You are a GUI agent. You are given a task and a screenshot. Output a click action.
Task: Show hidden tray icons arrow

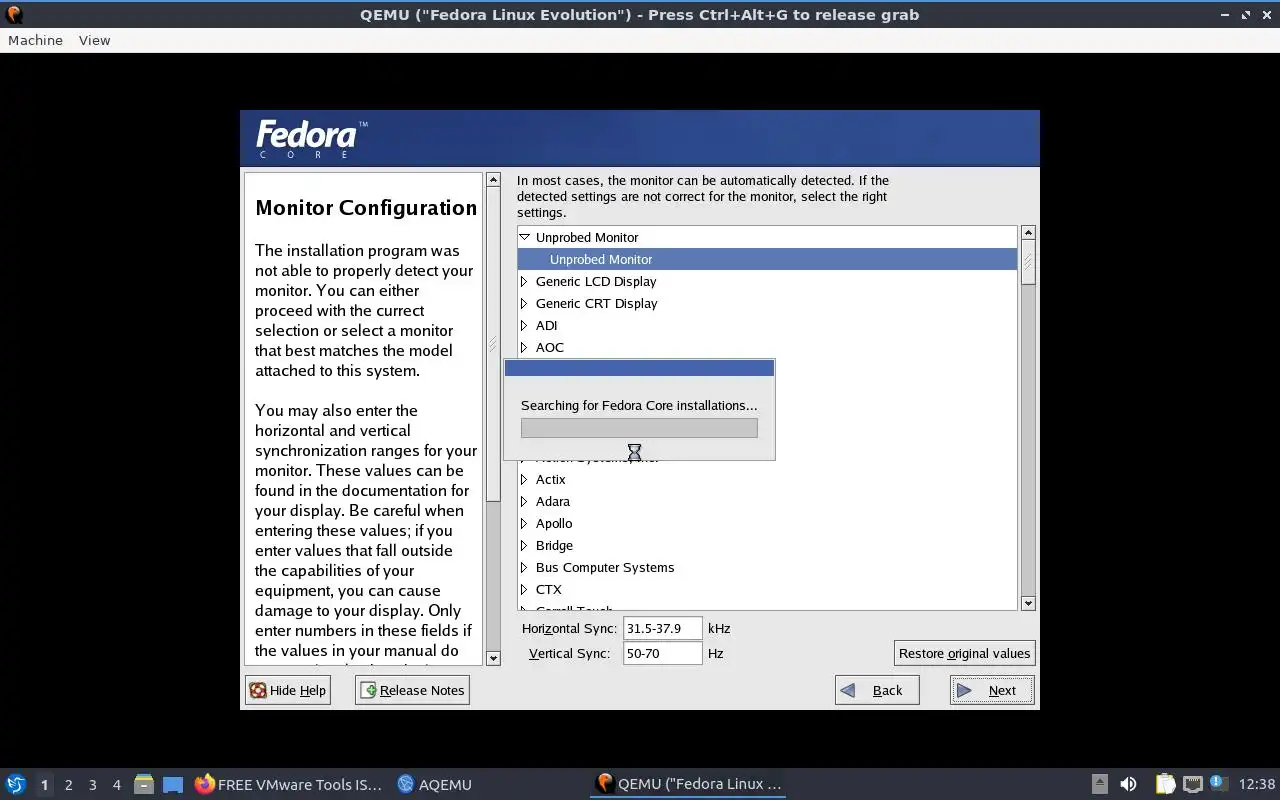tap(1099, 784)
